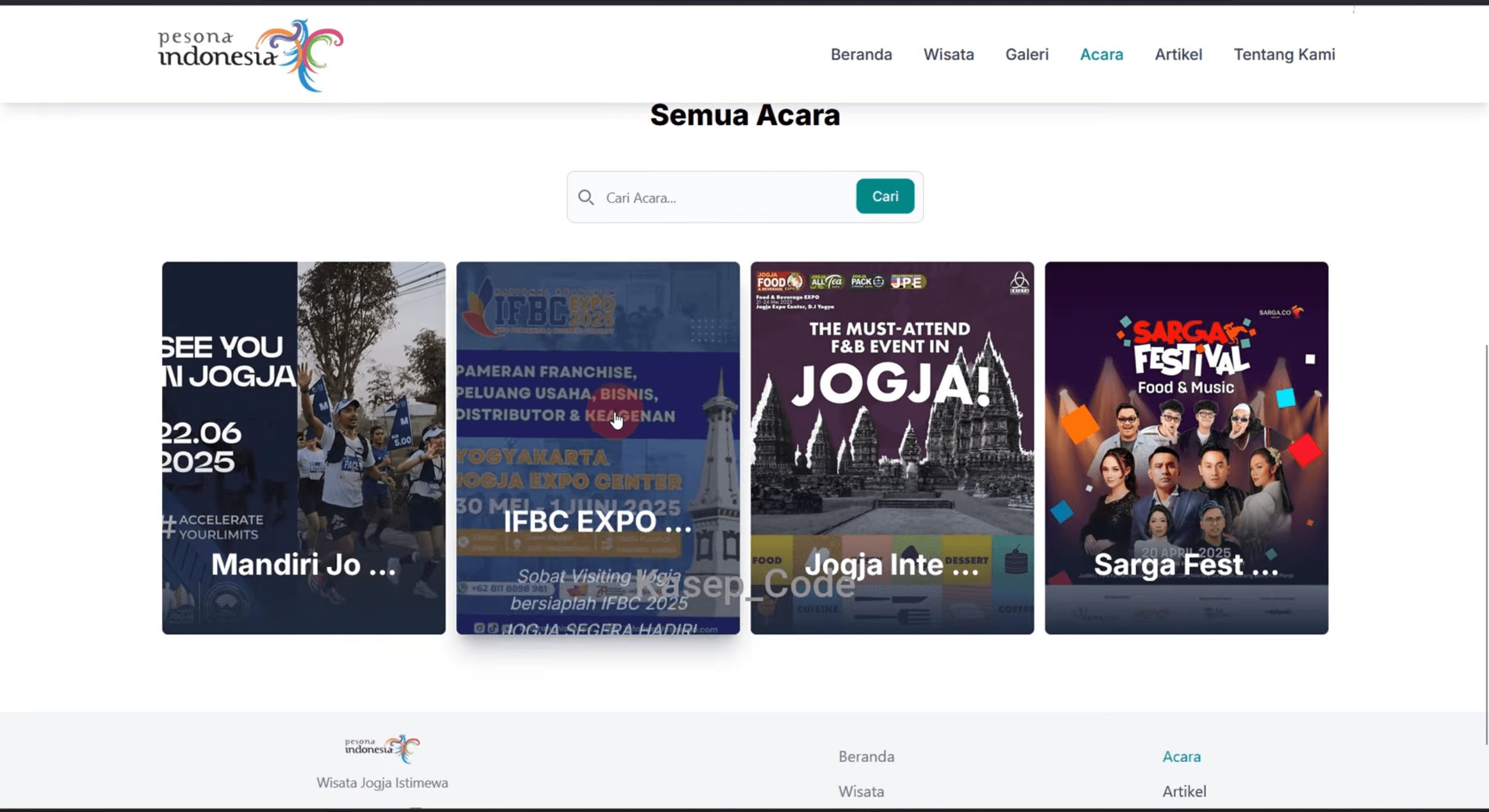Viewport: 1489px width, 812px height.
Task: Click the Pesona Indonesia footer logo
Action: point(382,749)
